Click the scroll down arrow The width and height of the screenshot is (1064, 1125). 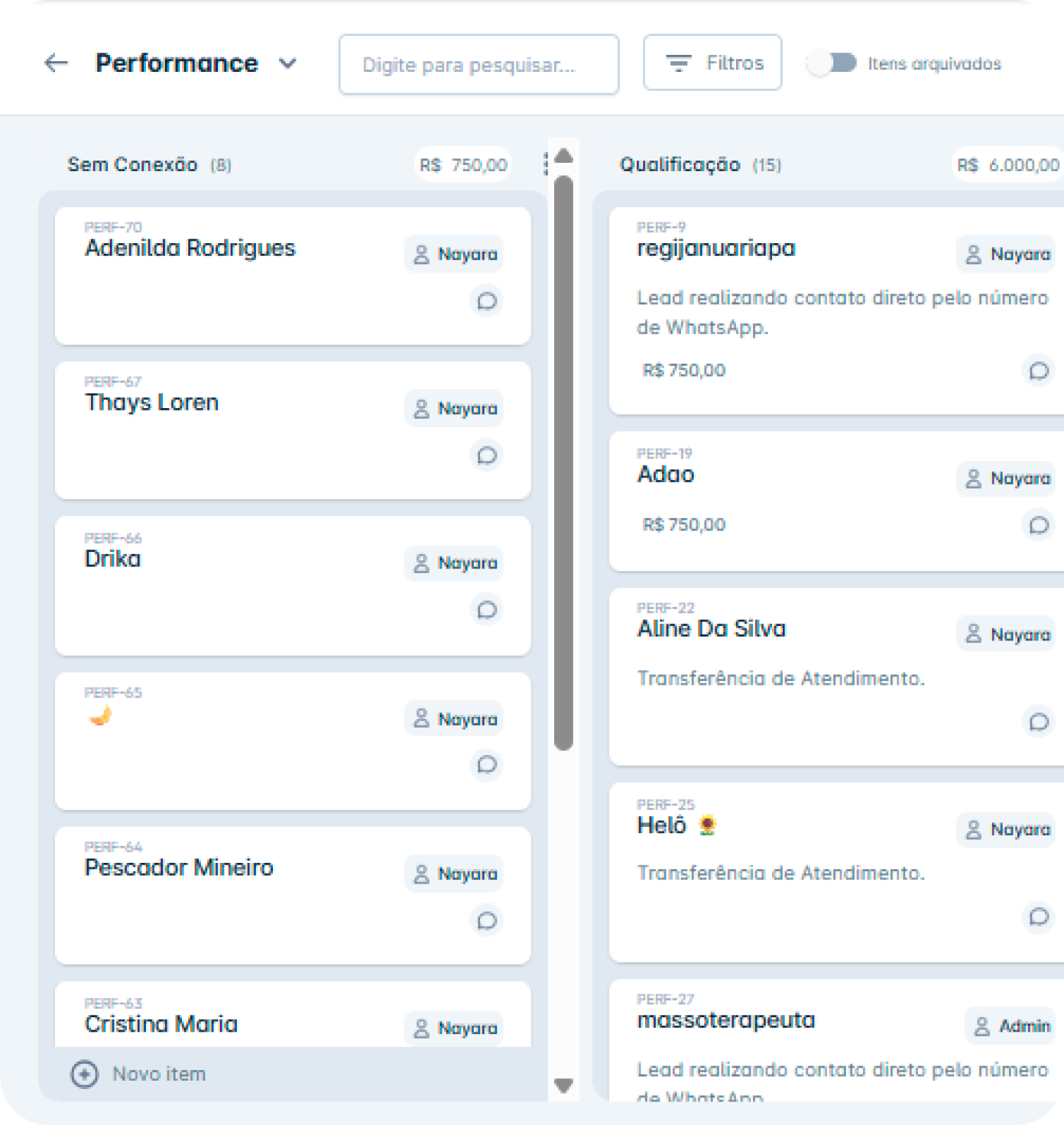pyautogui.click(x=564, y=1085)
